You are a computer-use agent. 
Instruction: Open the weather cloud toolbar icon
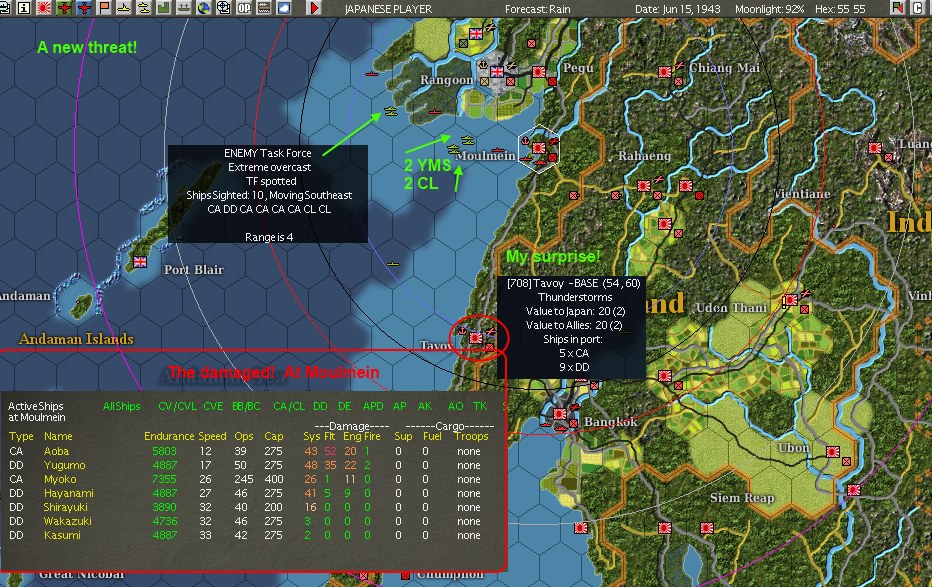click(284, 8)
